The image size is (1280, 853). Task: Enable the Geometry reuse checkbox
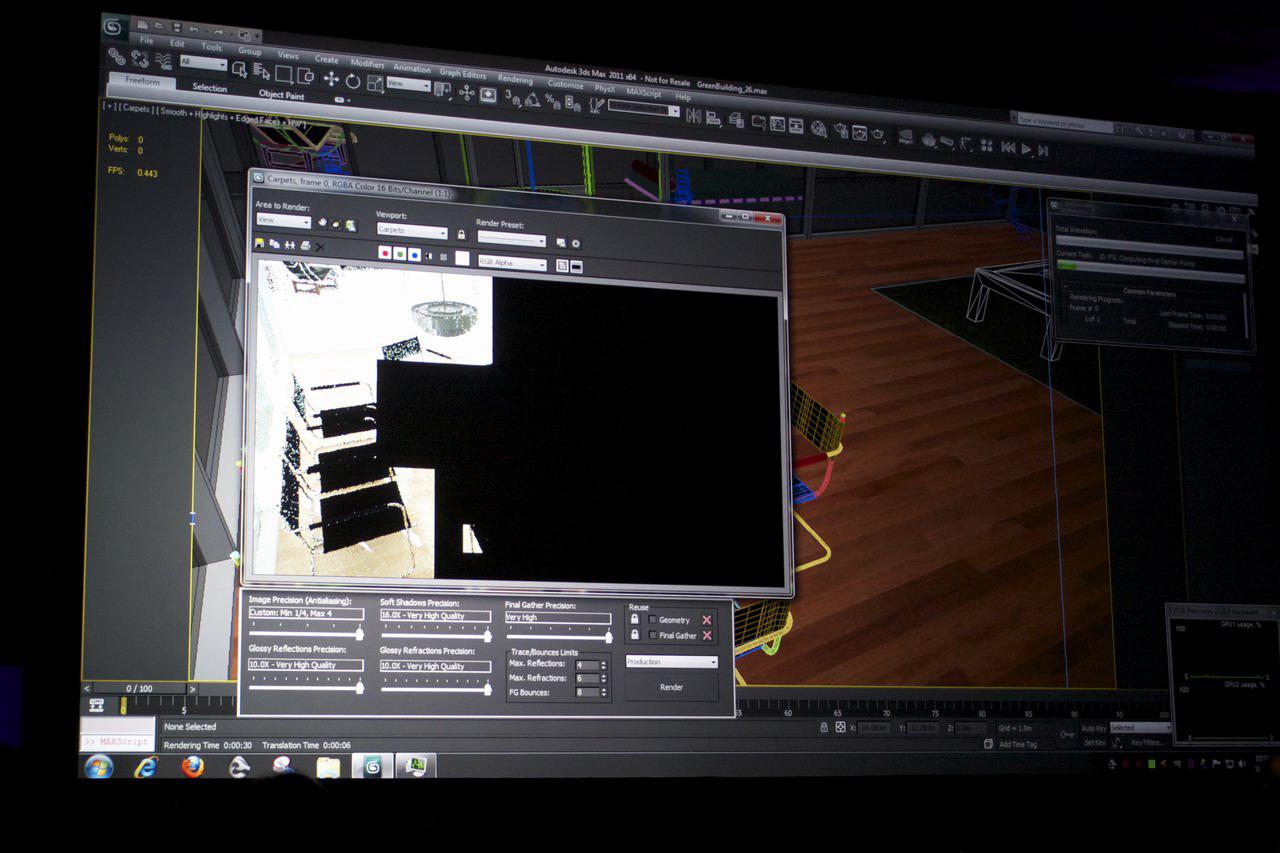point(652,620)
